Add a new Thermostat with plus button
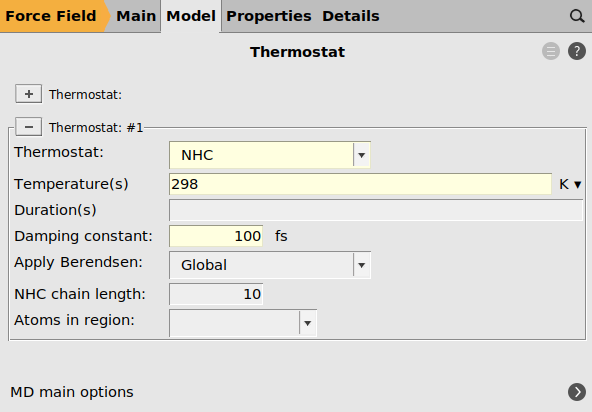 (29, 94)
